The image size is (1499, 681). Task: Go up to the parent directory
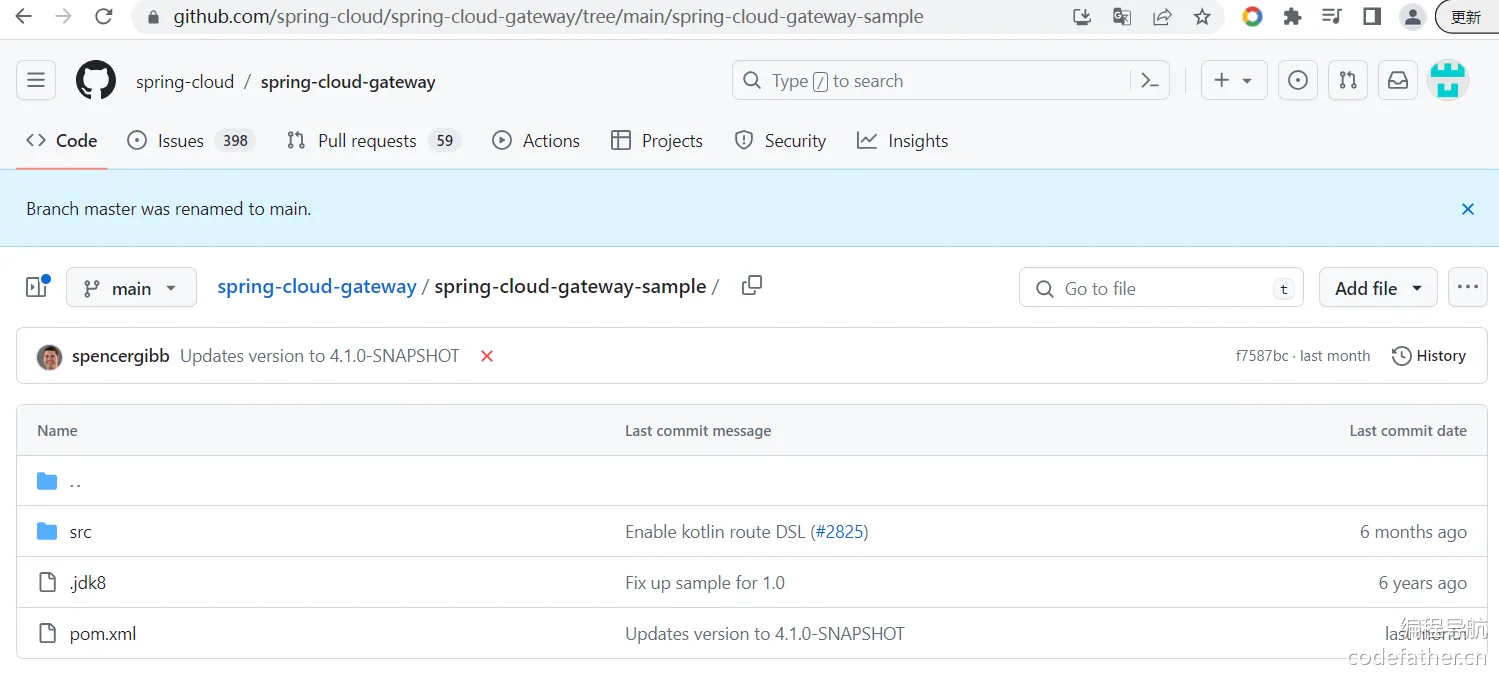[x=75, y=481]
